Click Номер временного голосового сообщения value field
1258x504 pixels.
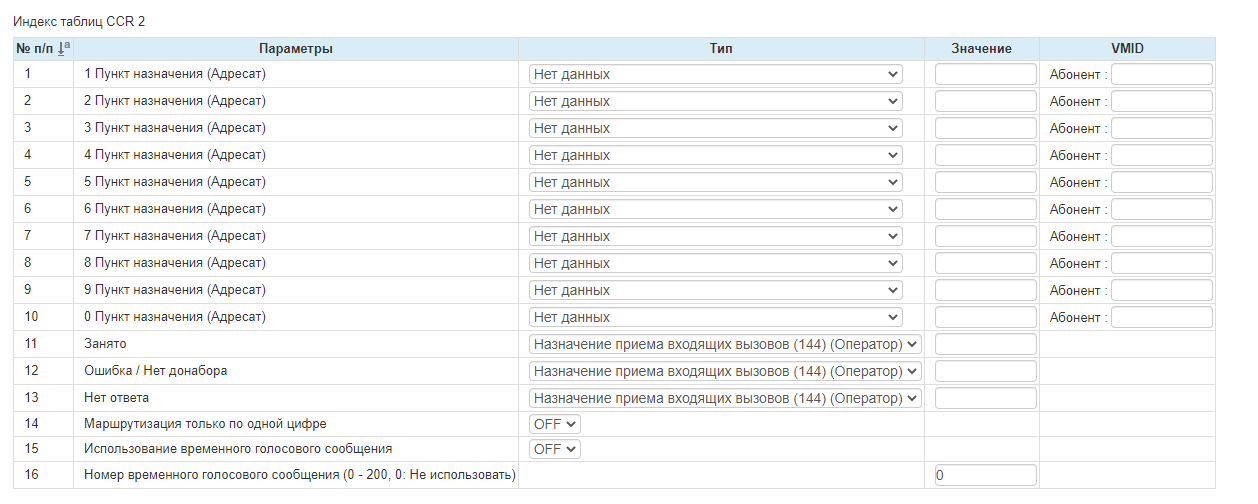985,475
